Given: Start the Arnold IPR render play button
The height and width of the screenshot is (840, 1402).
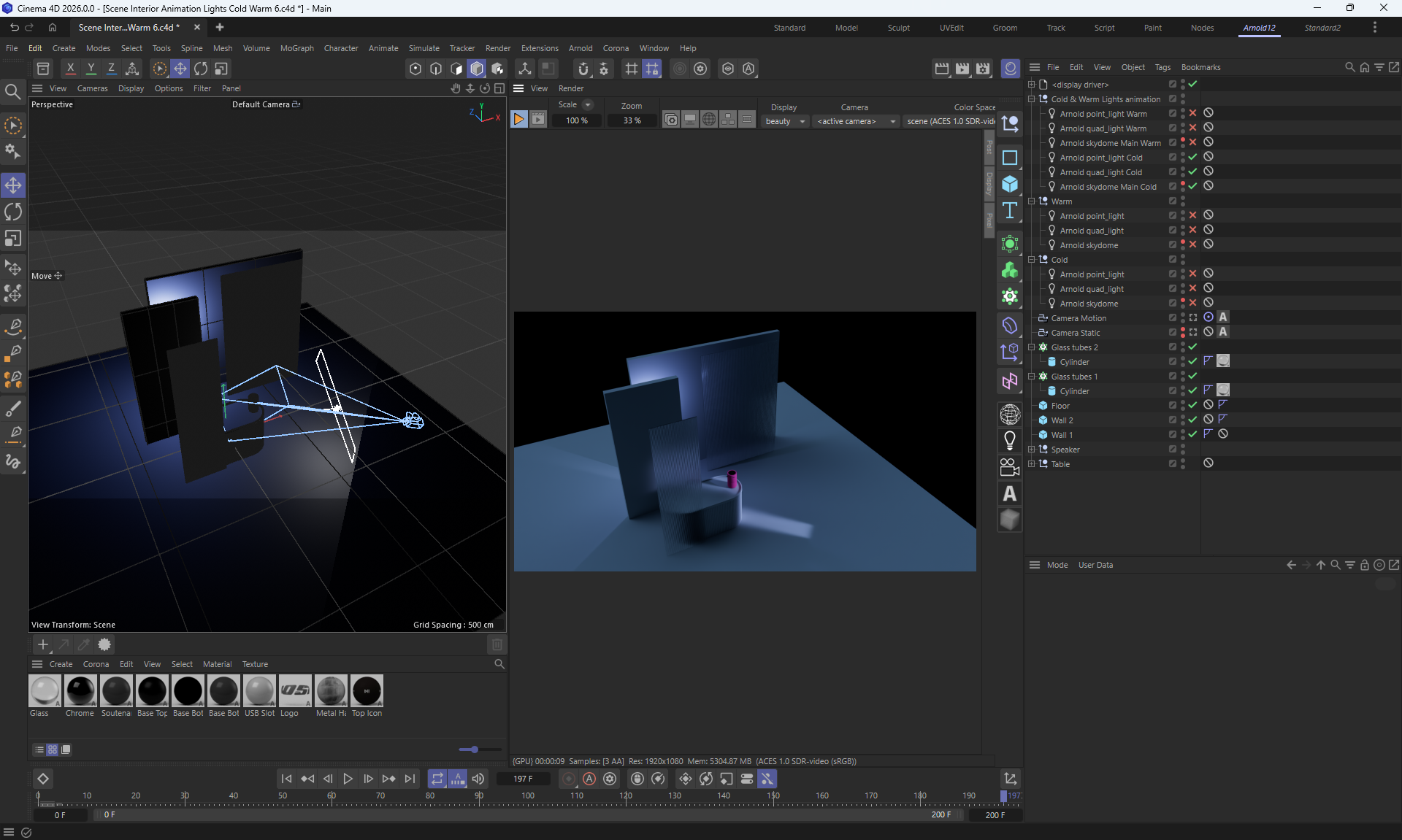Looking at the screenshot, I should (x=518, y=120).
